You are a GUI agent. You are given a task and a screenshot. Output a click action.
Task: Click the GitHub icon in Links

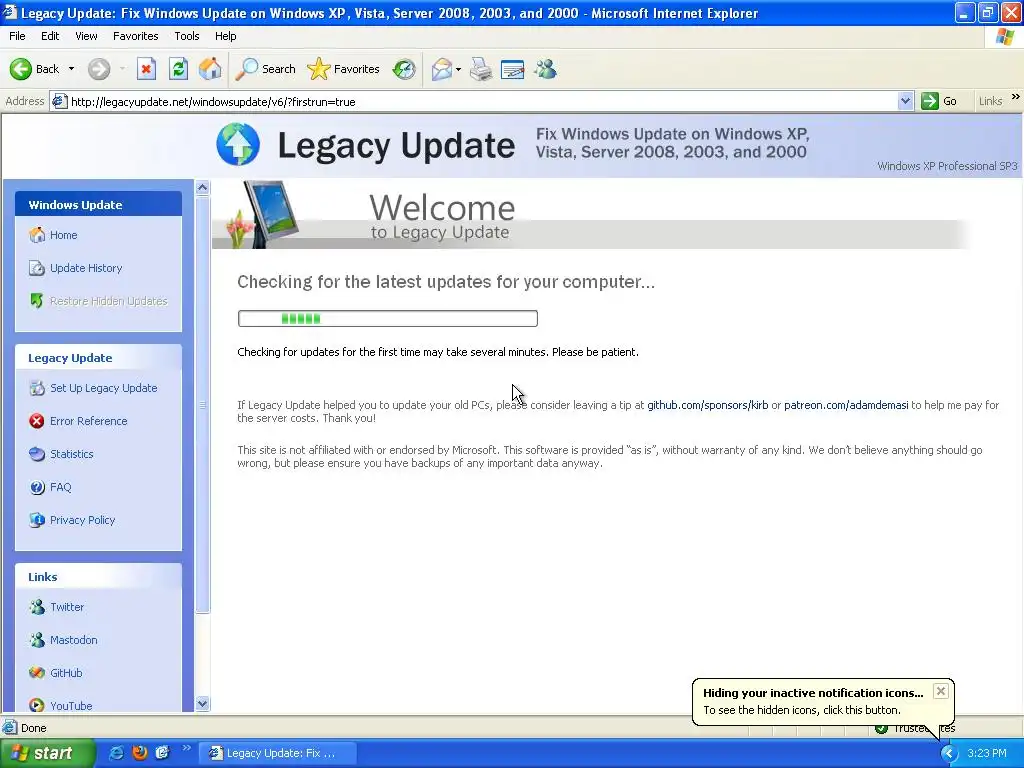pyautogui.click(x=37, y=673)
